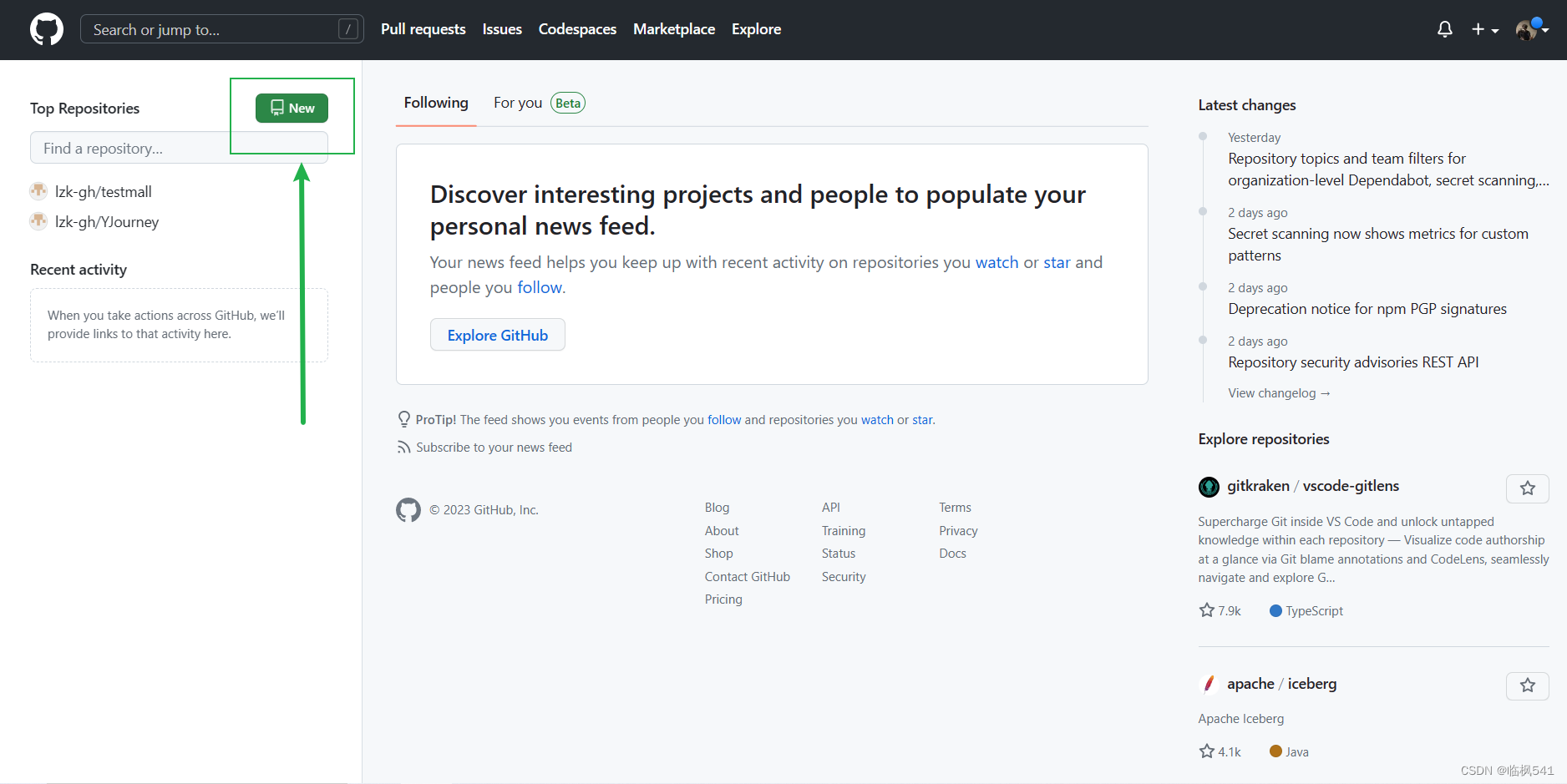Open the user avatar menu
Viewport: 1567px width, 784px height.
(x=1532, y=29)
